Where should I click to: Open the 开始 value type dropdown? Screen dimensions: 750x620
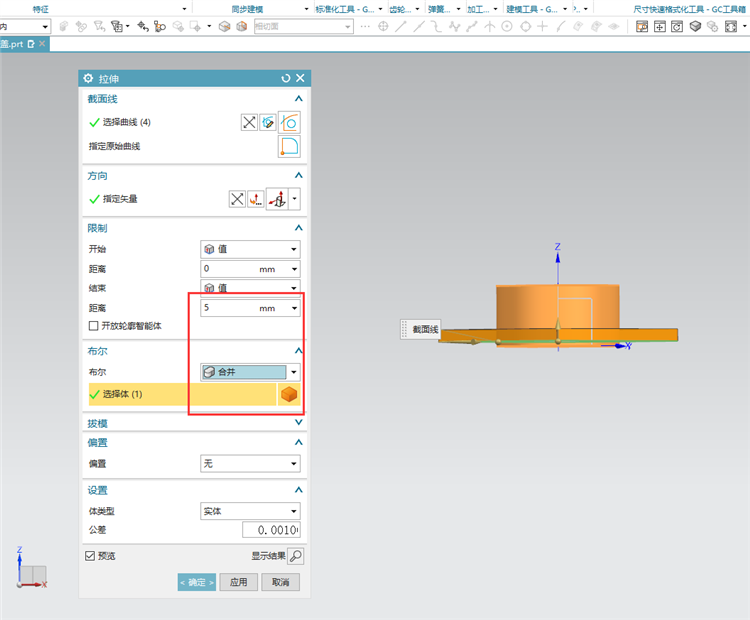point(250,249)
